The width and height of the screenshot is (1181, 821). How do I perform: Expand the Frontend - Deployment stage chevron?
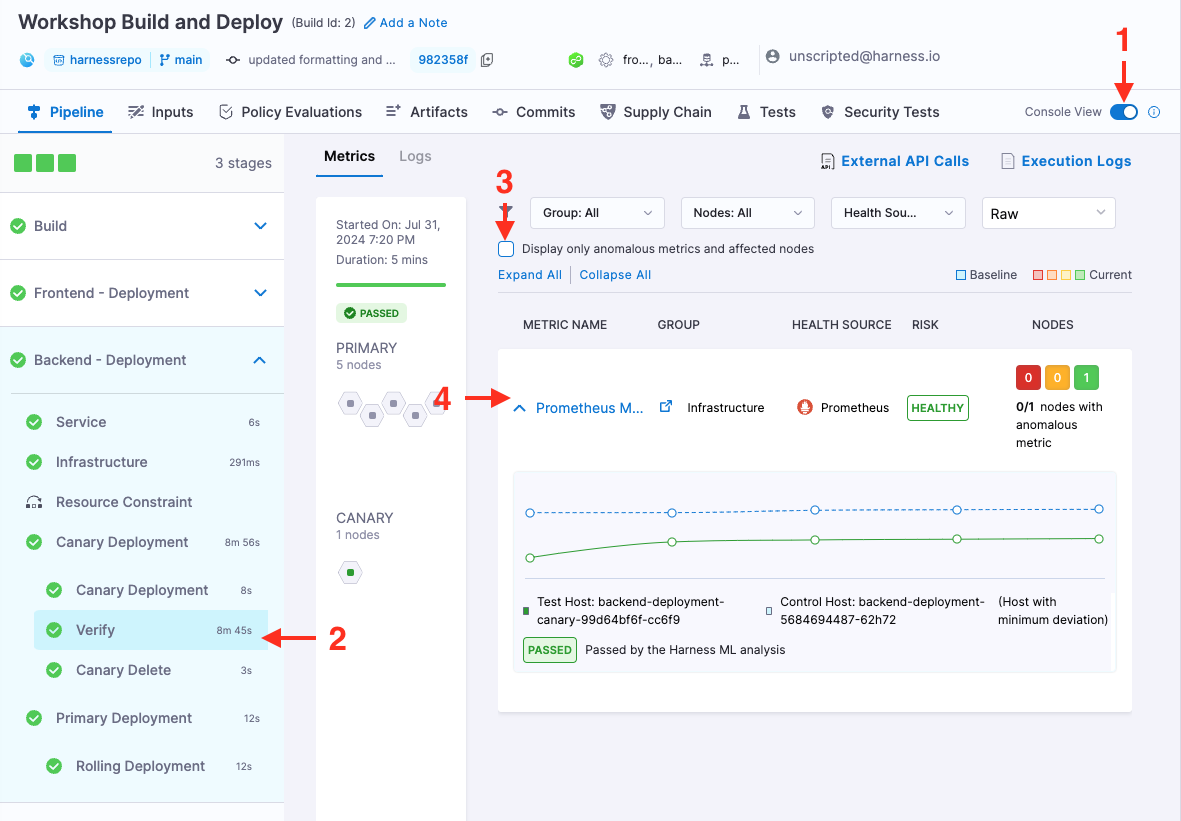pyautogui.click(x=261, y=293)
